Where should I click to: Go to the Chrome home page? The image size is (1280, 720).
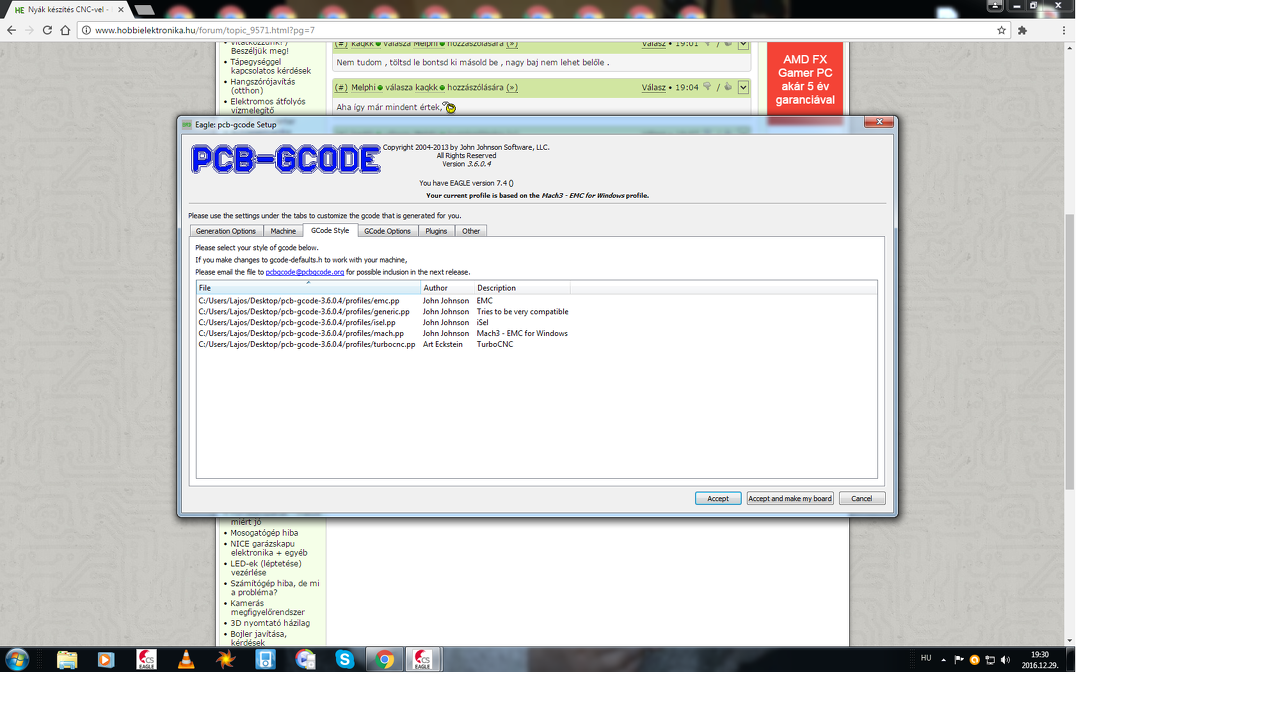[x=65, y=30]
